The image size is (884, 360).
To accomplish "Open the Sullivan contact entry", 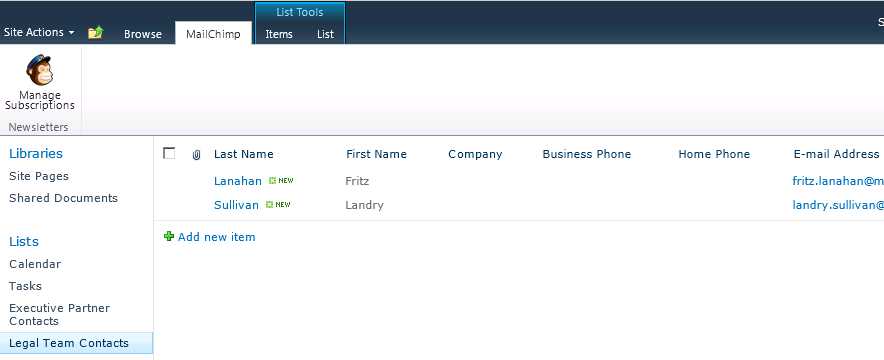I will (x=236, y=205).
